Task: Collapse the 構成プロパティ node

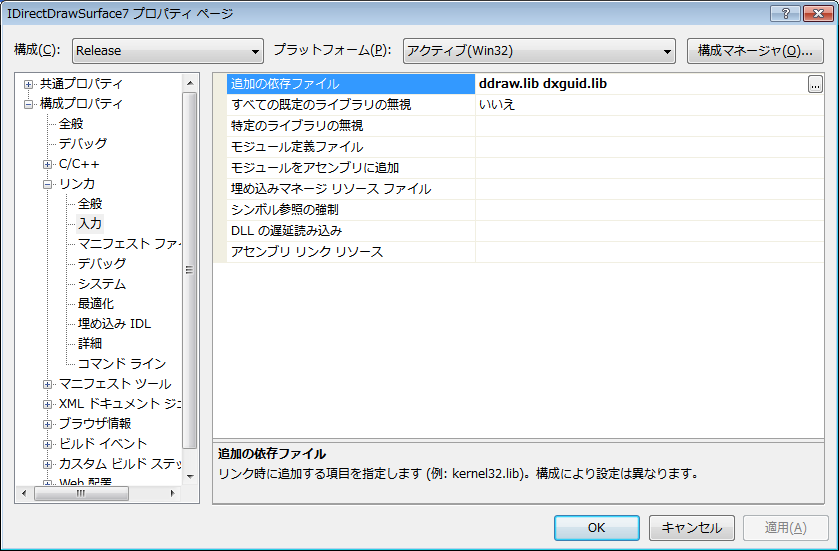Action: 28,104
